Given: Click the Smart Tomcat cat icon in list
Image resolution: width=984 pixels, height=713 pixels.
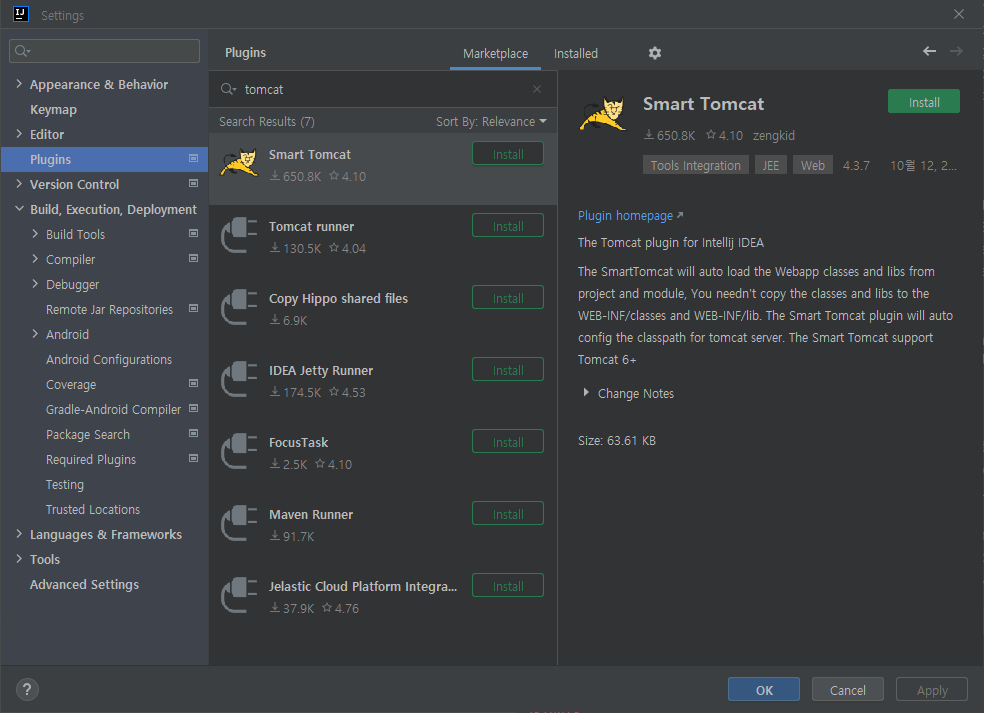Looking at the screenshot, I should pos(239,163).
